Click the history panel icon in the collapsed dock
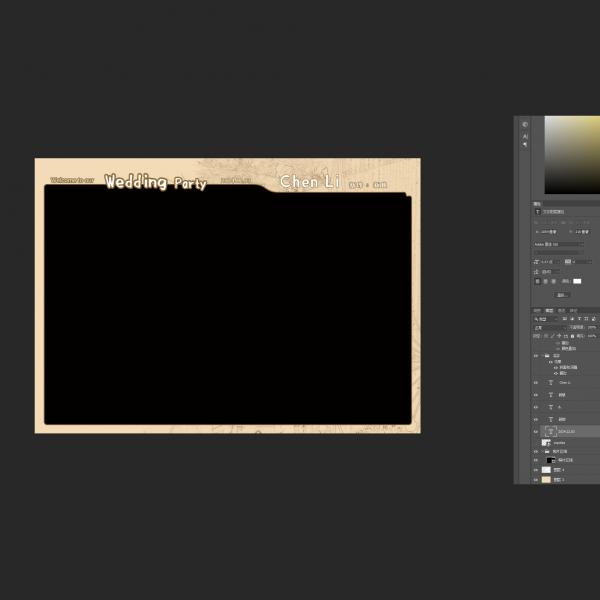 click(524, 125)
